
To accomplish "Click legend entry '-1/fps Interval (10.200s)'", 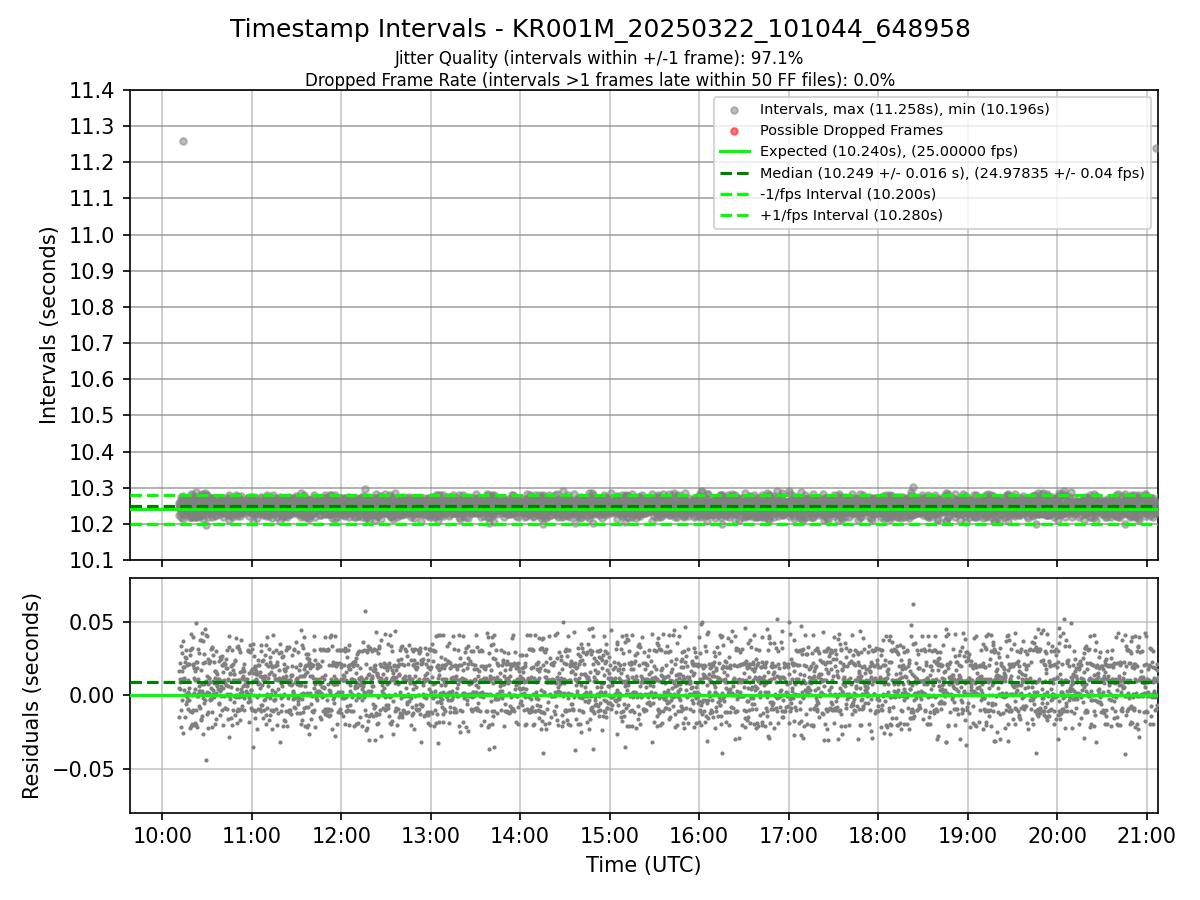I will tap(848, 193).
